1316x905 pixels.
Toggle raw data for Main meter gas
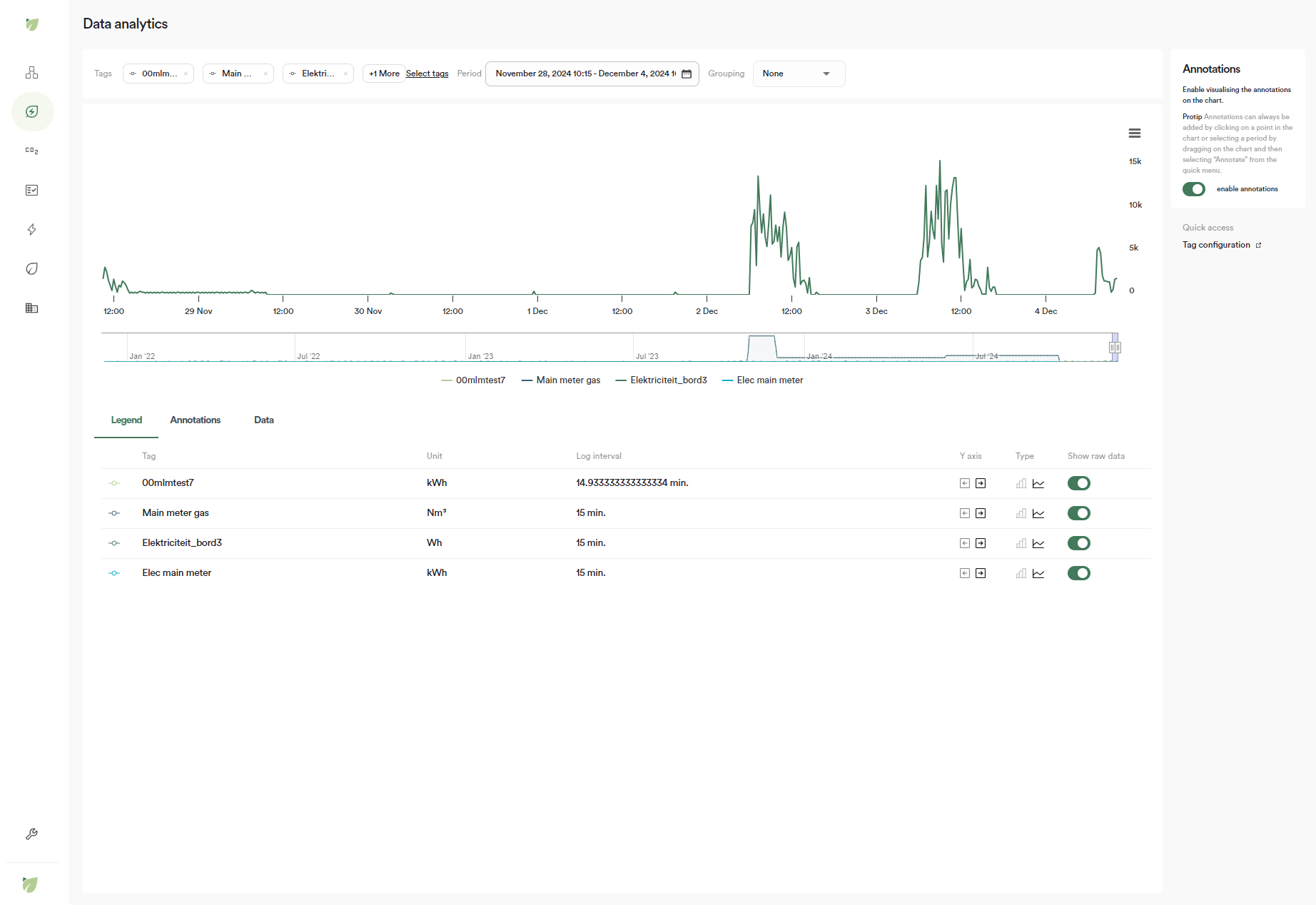click(x=1079, y=514)
